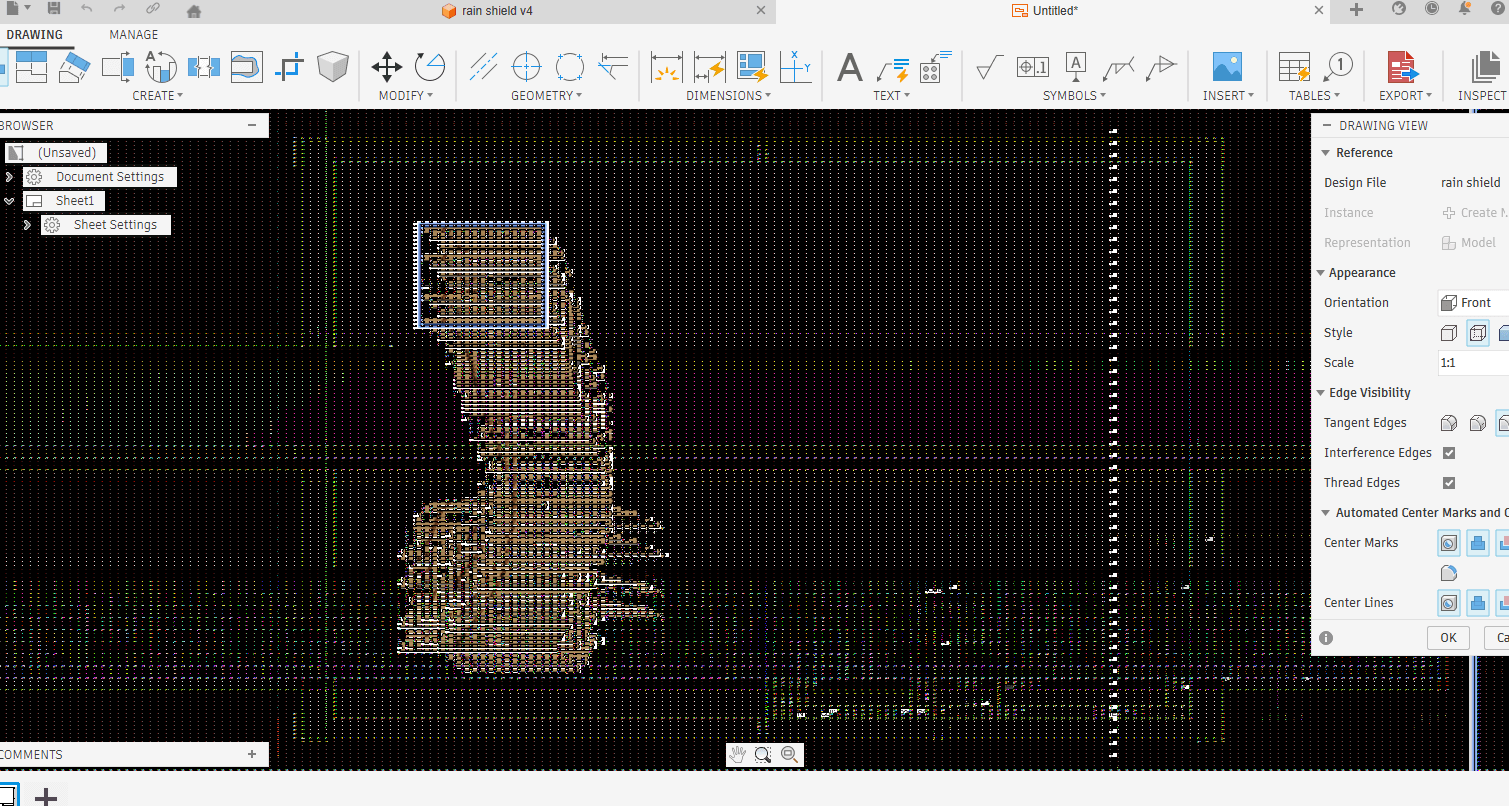Add a balloon annotation
The image size is (1509, 806).
[1338, 68]
